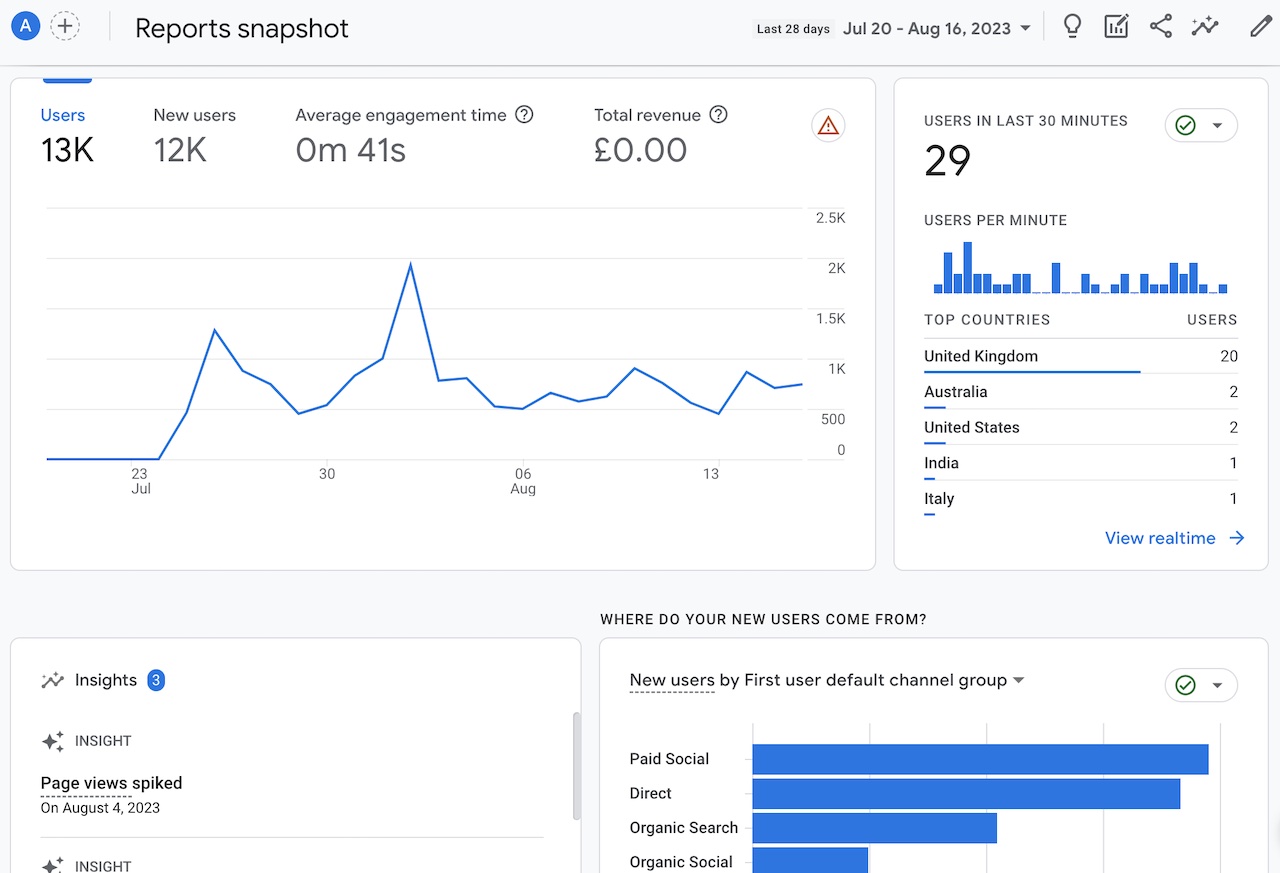Click the Insights count badge showing 3
Screen dimensions: 1280x873
[156, 680]
